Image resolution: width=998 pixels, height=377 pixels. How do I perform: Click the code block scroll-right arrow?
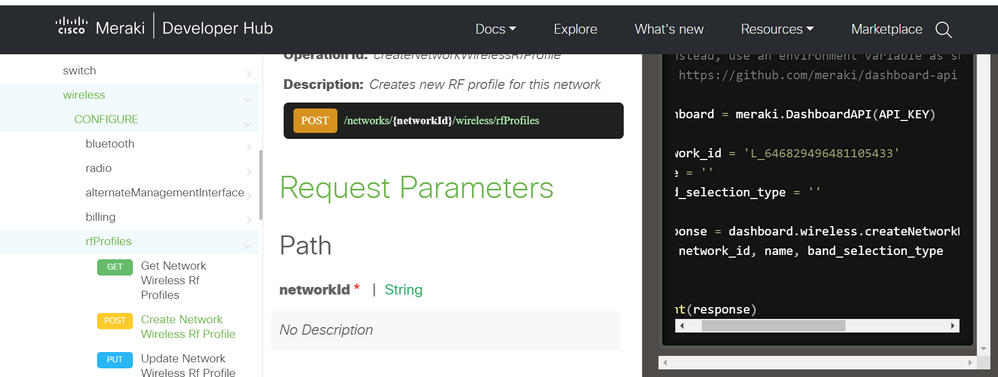click(x=953, y=325)
